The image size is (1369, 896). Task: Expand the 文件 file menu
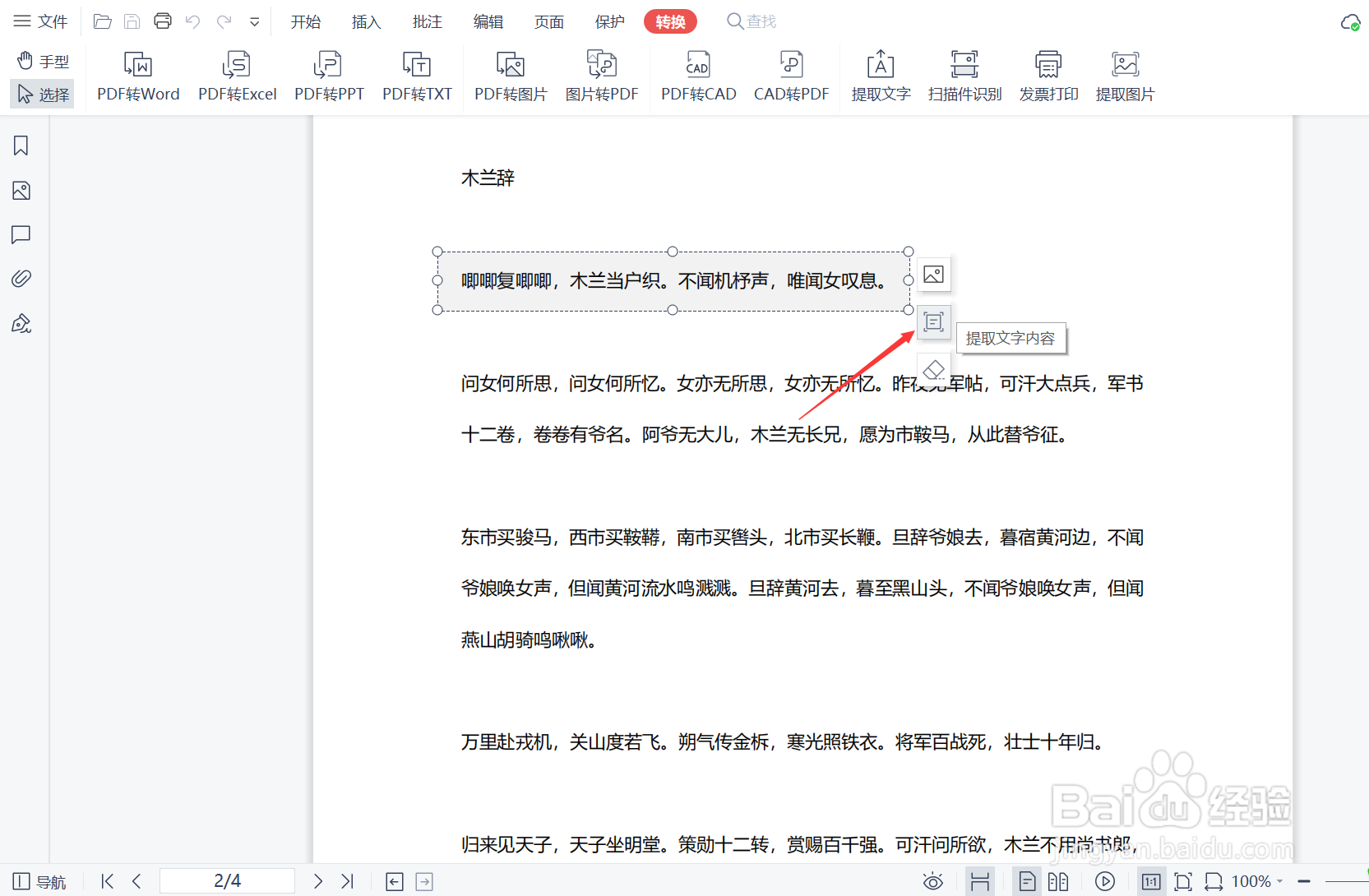40,21
